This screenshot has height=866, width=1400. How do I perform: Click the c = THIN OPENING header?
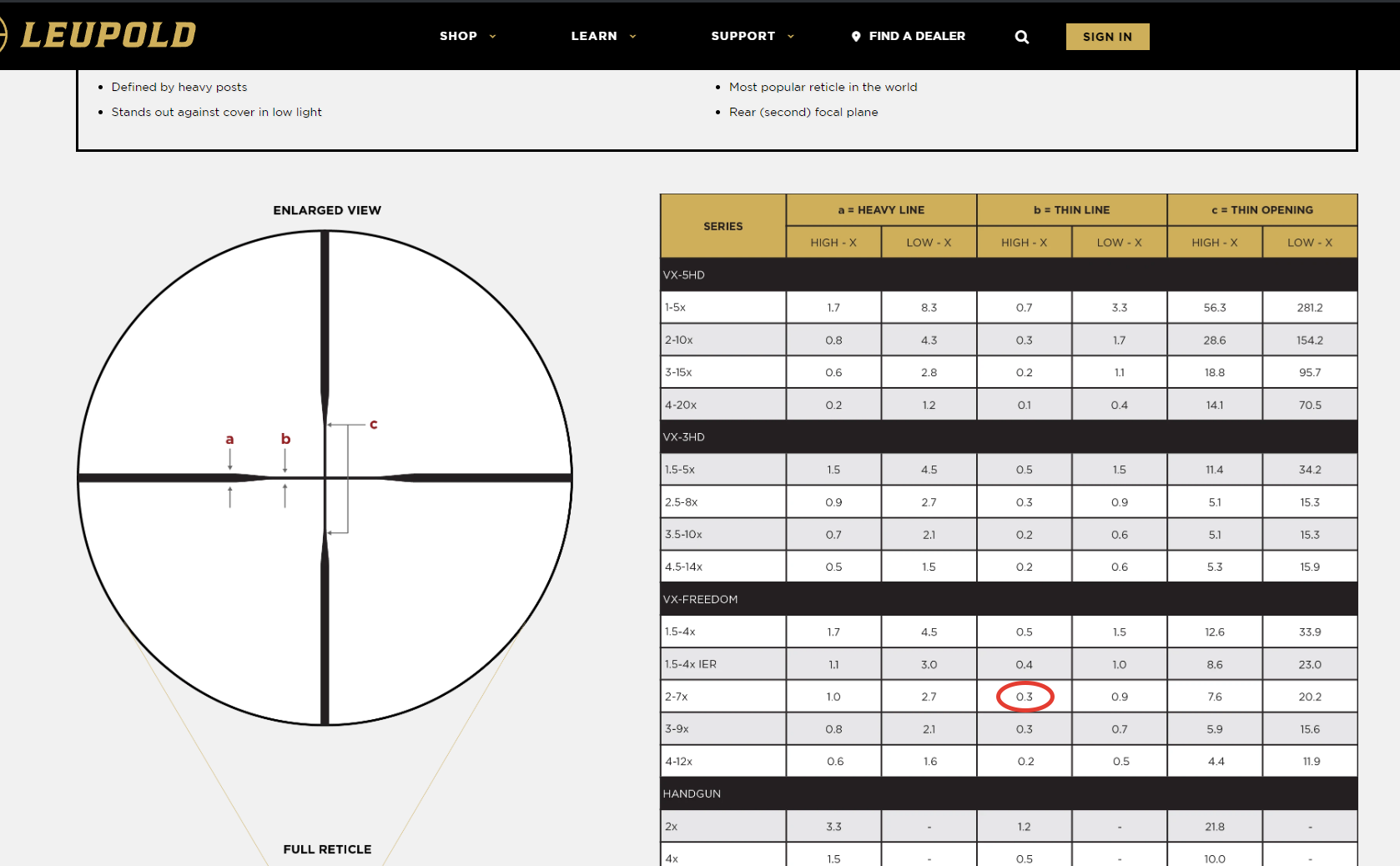pyautogui.click(x=1262, y=210)
